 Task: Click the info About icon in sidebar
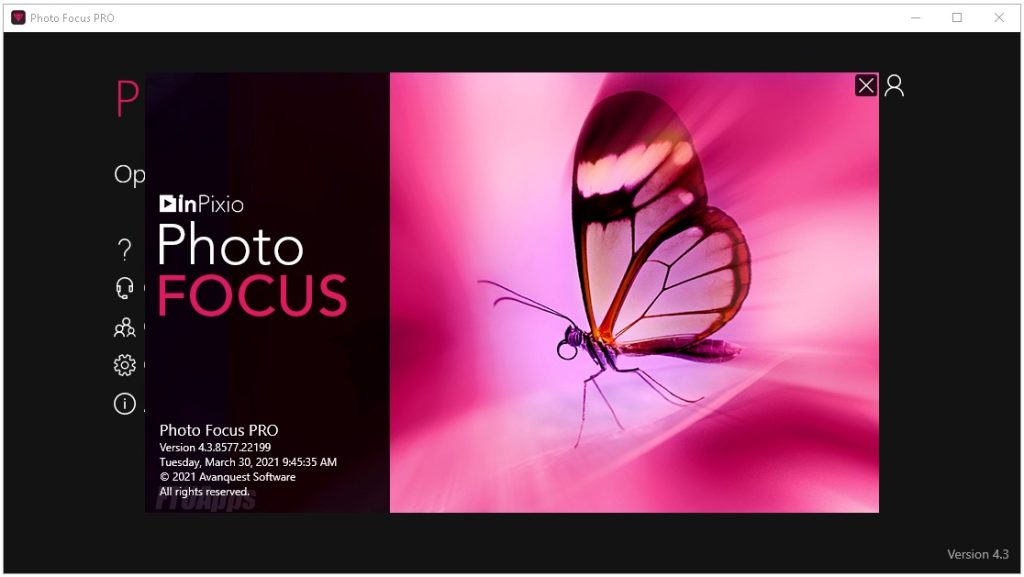click(x=123, y=403)
